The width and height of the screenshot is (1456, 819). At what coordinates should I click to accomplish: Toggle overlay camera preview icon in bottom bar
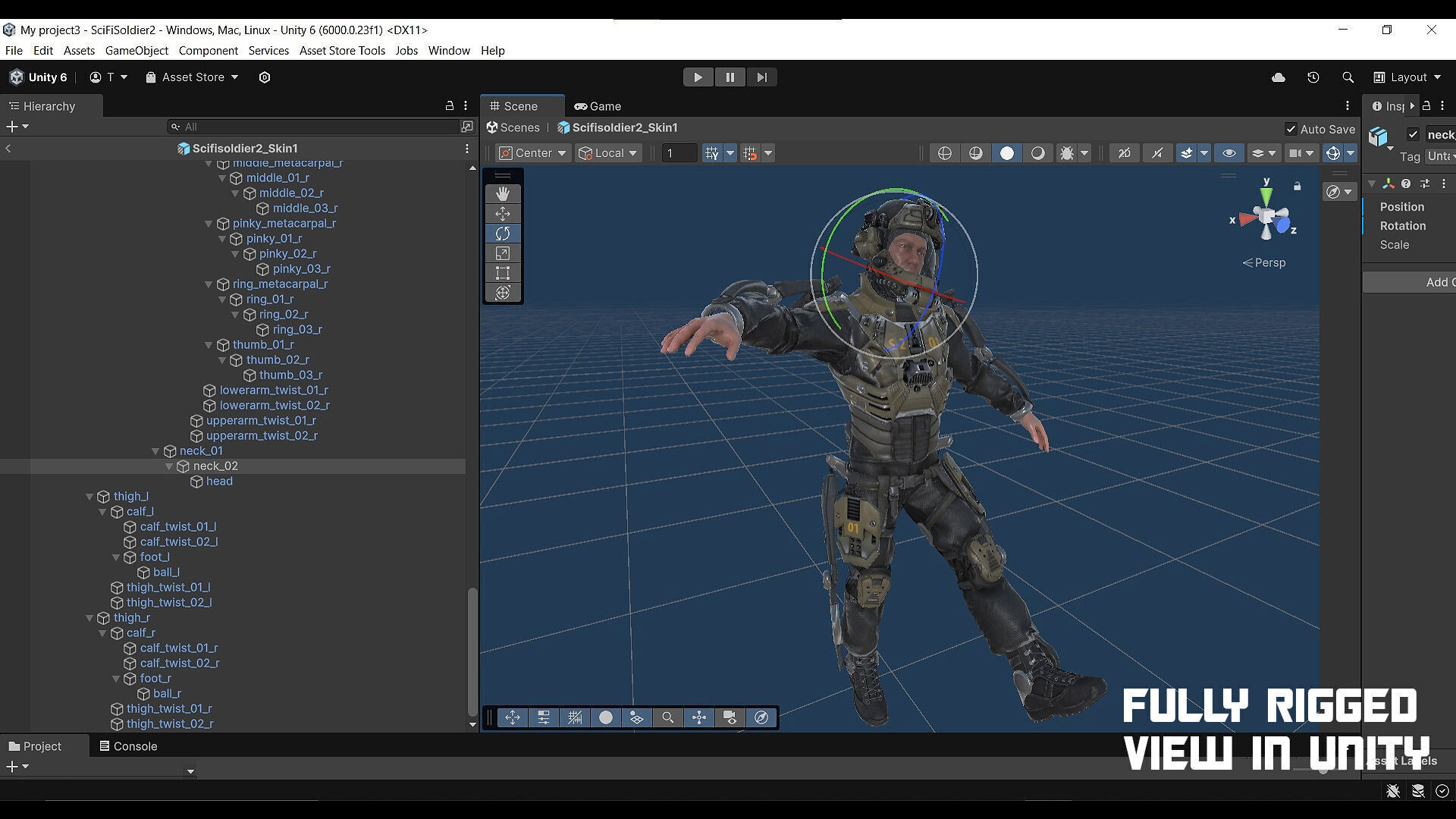[730, 717]
